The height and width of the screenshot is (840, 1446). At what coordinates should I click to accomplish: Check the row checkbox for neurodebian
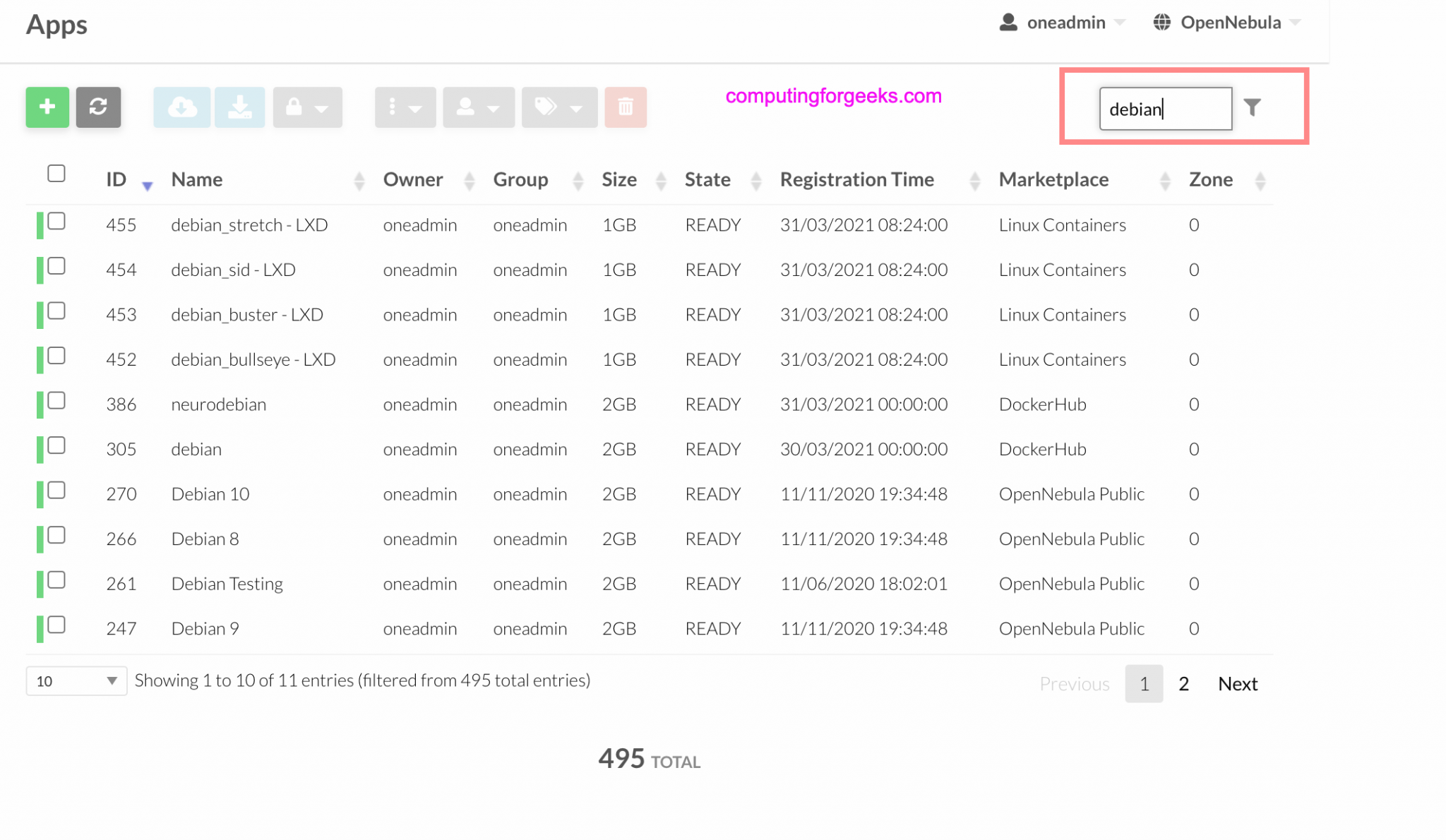point(56,402)
